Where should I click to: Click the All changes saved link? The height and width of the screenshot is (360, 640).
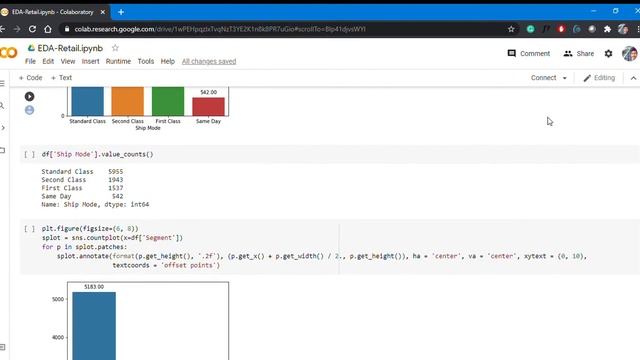click(209, 61)
